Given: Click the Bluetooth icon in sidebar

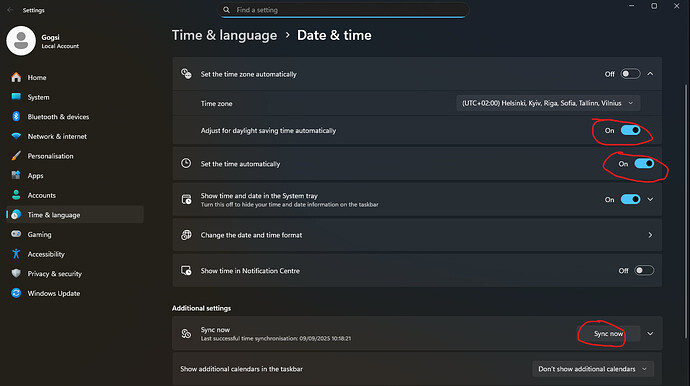Looking at the screenshot, I should (16, 117).
